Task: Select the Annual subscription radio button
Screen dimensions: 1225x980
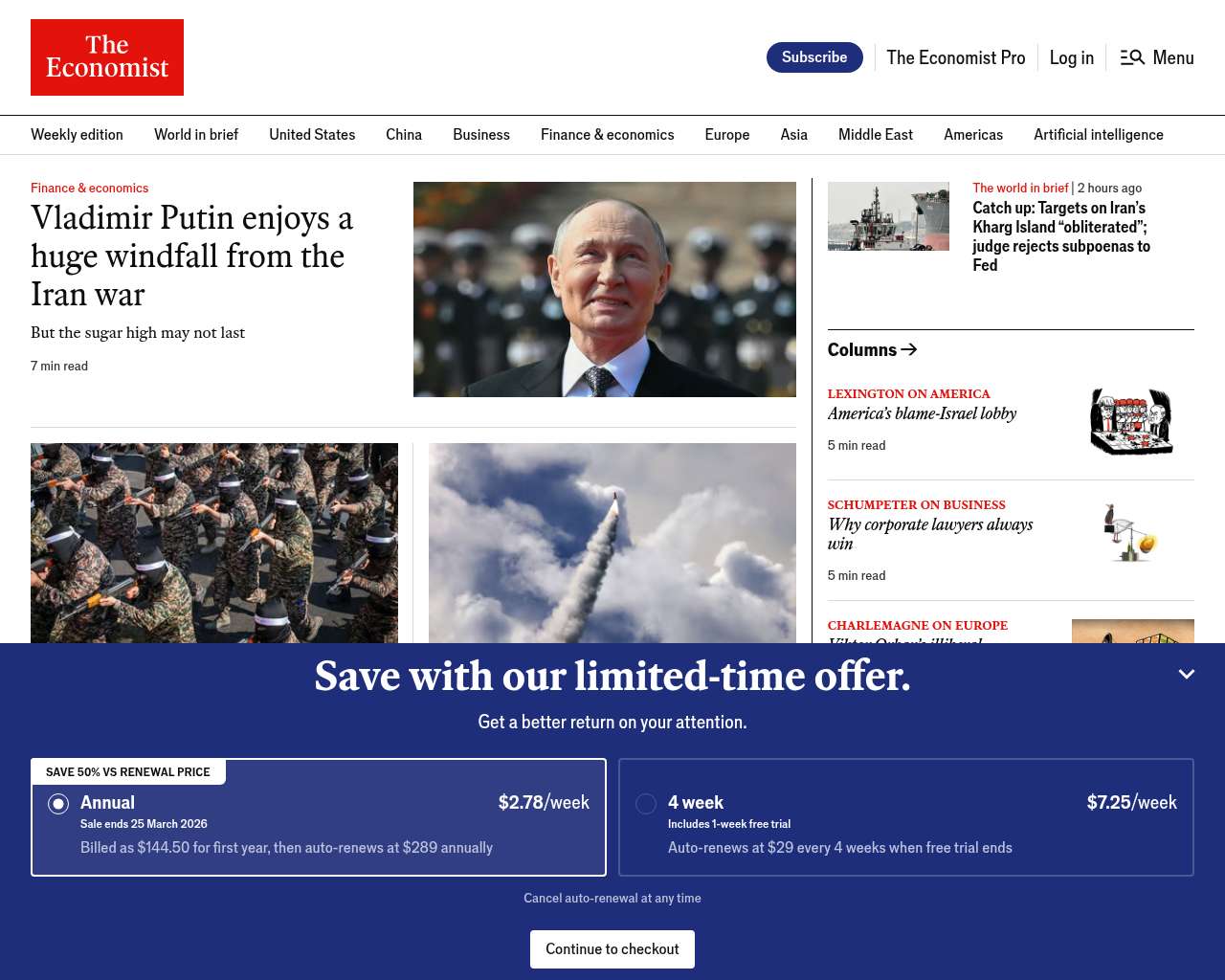Action: pyautogui.click(x=58, y=804)
